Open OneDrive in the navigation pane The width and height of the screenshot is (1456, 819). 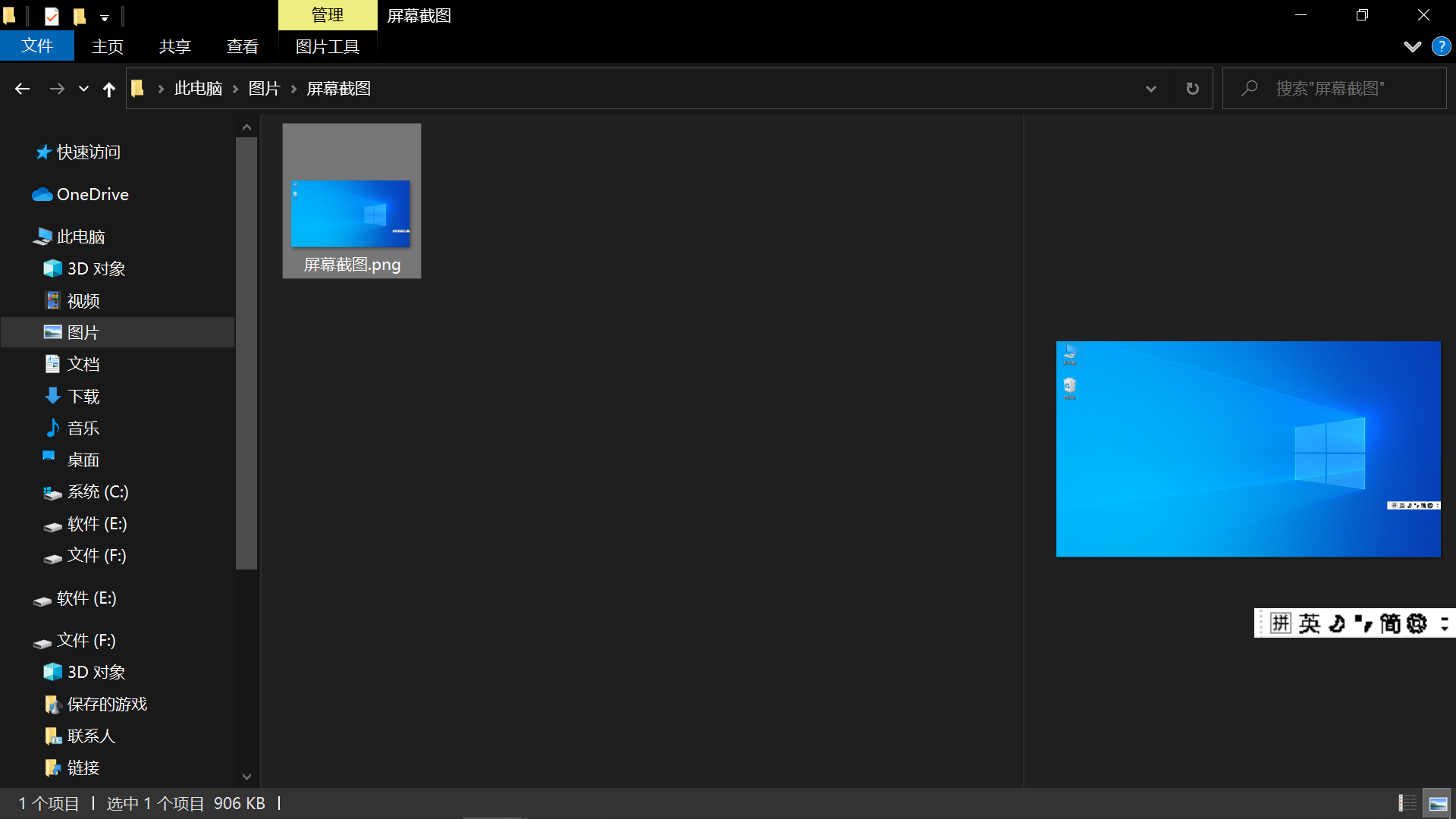coord(92,195)
